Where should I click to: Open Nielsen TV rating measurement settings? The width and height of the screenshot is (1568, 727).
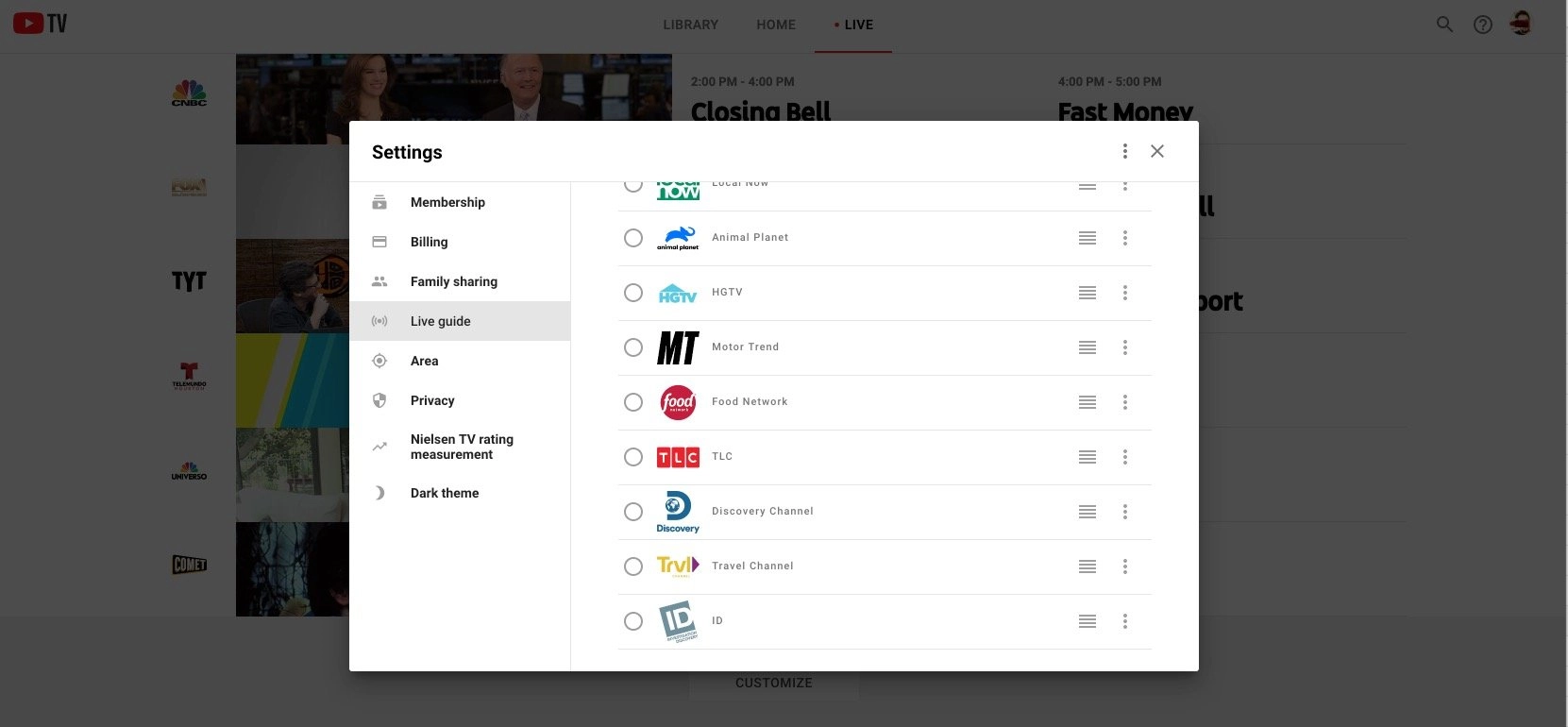coord(460,447)
